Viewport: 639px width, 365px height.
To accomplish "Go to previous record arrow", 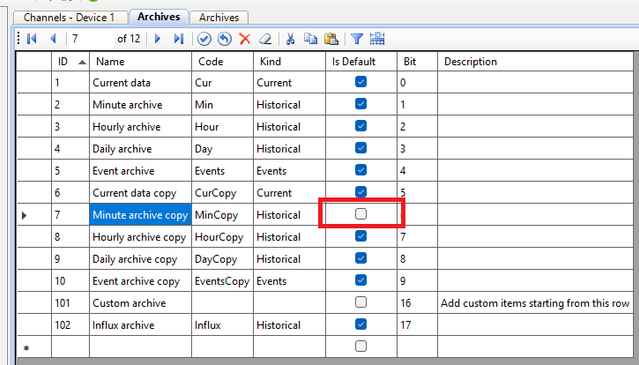I will (x=53, y=39).
